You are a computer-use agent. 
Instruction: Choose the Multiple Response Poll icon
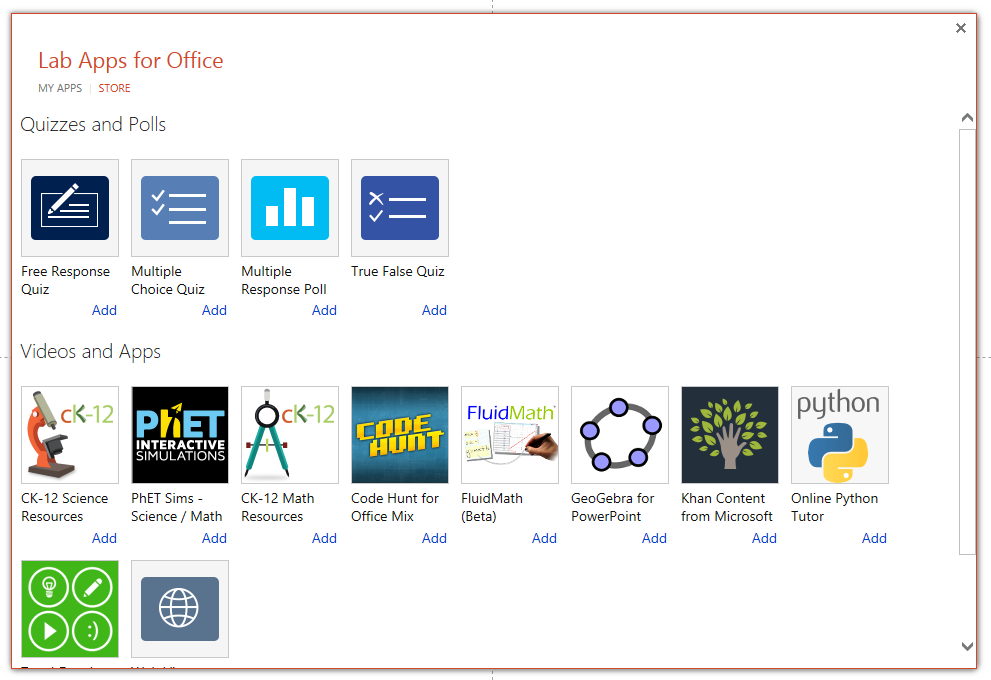tap(290, 208)
